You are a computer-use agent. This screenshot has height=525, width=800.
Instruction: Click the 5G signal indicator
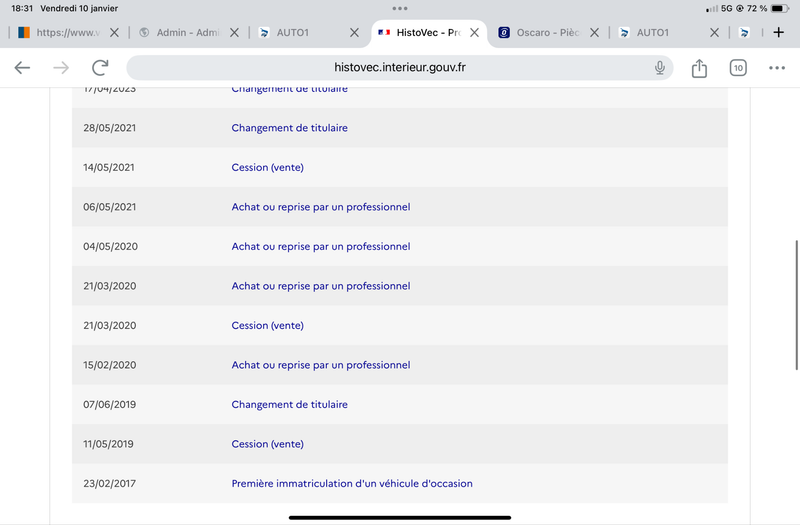click(x=727, y=8)
